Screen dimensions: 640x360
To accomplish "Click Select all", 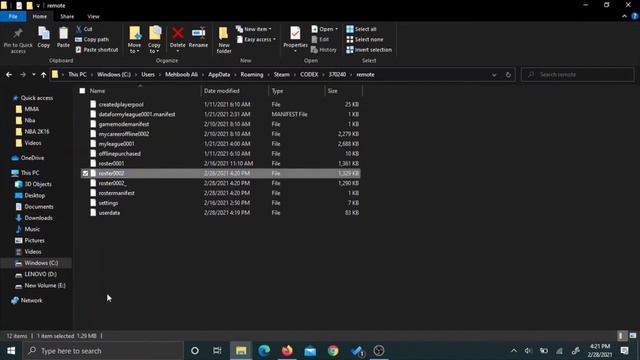I will pyautogui.click(x=361, y=29).
